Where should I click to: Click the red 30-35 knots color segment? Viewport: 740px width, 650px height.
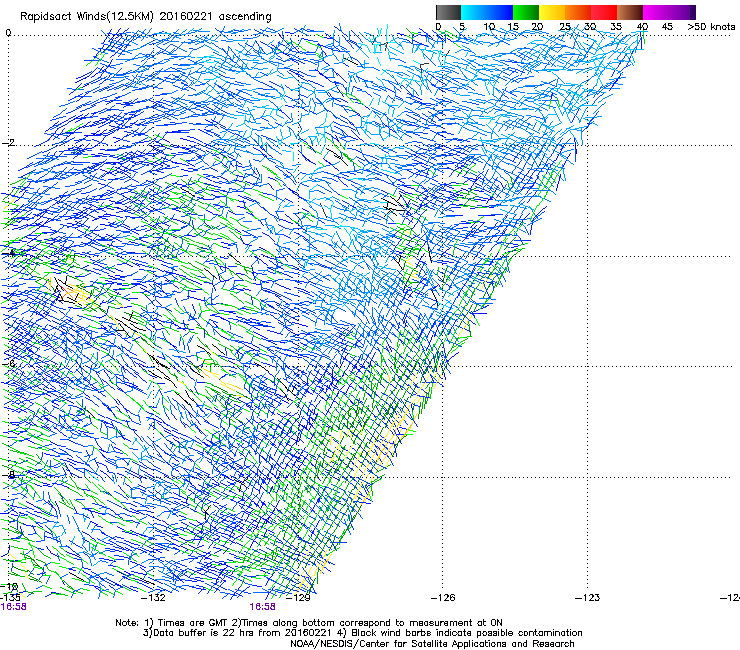pyautogui.click(x=604, y=12)
